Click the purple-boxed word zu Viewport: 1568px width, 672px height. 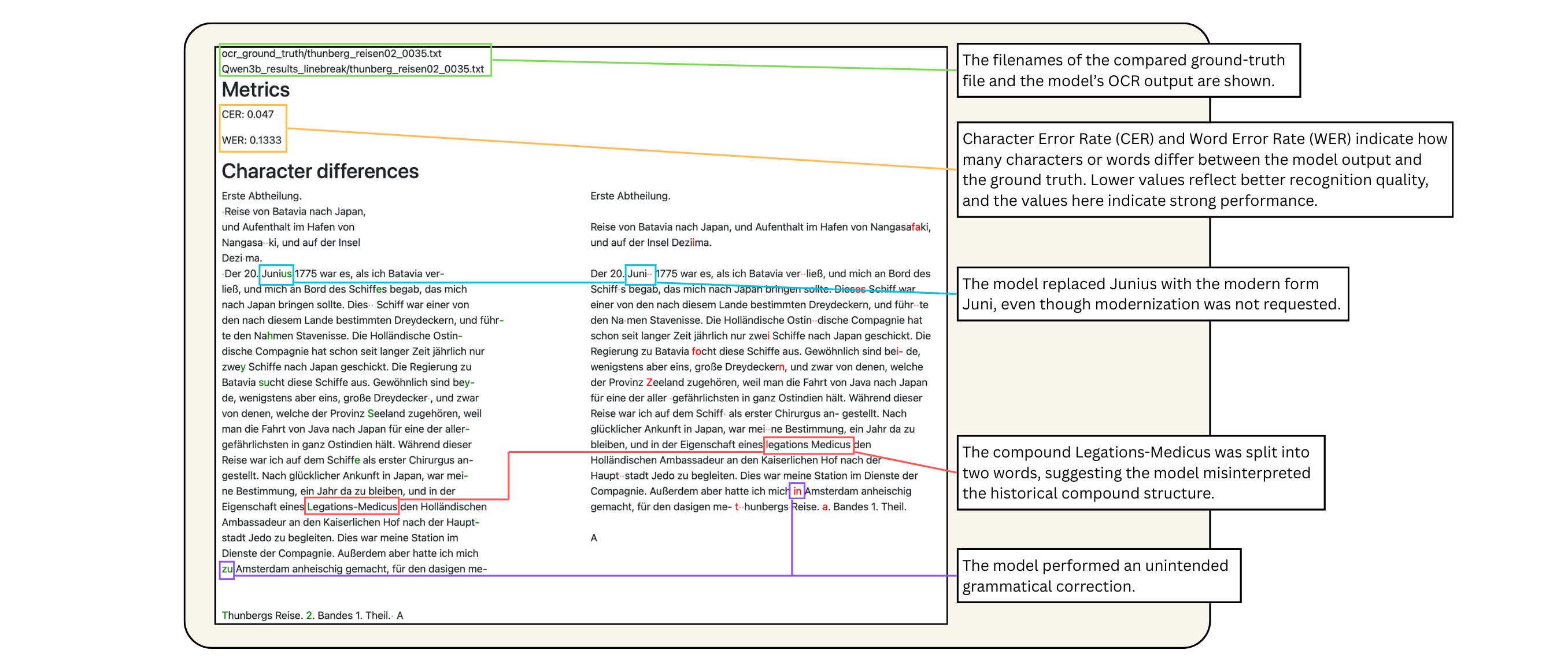point(227,569)
